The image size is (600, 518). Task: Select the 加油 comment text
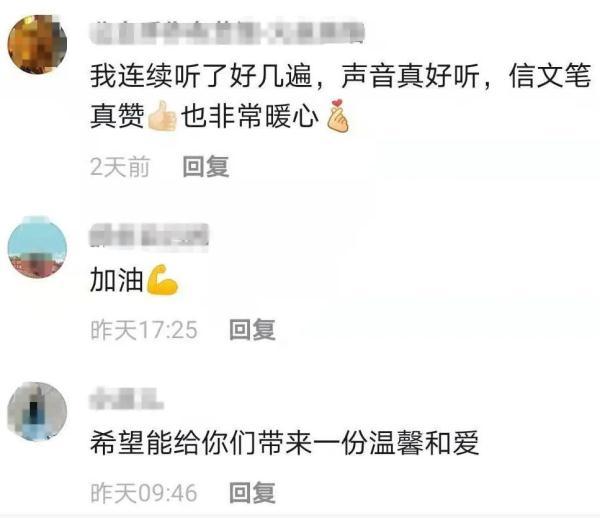(117, 280)
